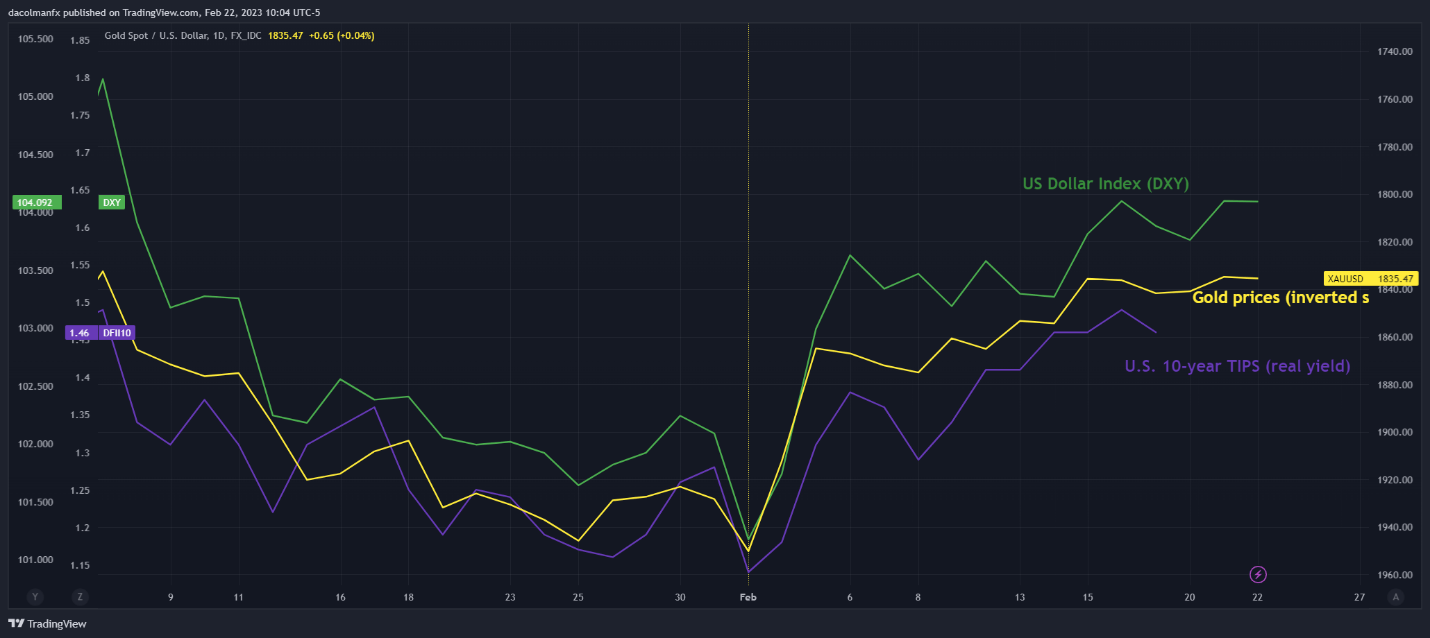Select the Z scale circle button
The height and width of the screenshot is (638, 1430).
[x=79, y=597]
